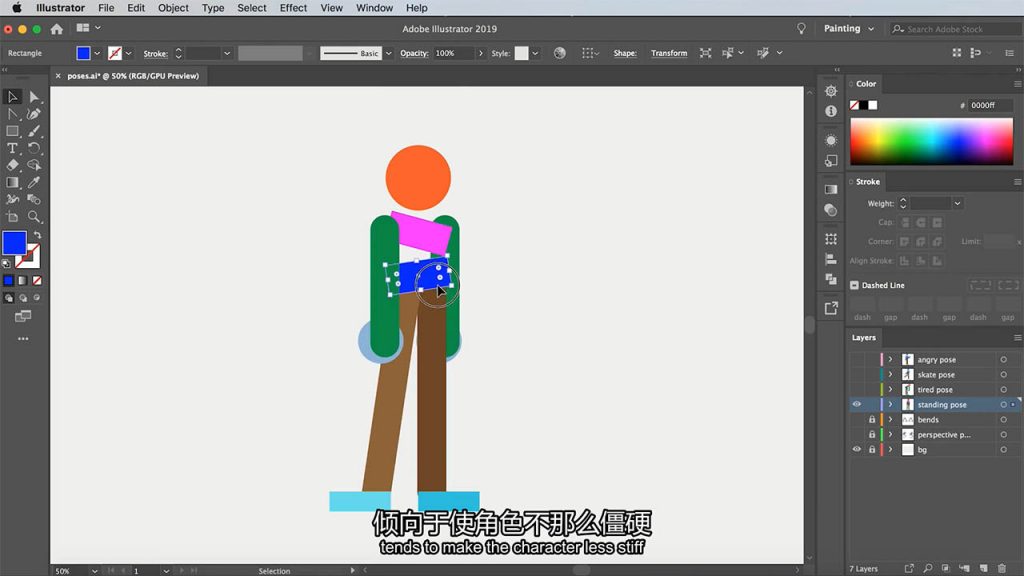Expand the angry pose layer
The height and width of the screenshot is (576, 1024).
point(890,359)
